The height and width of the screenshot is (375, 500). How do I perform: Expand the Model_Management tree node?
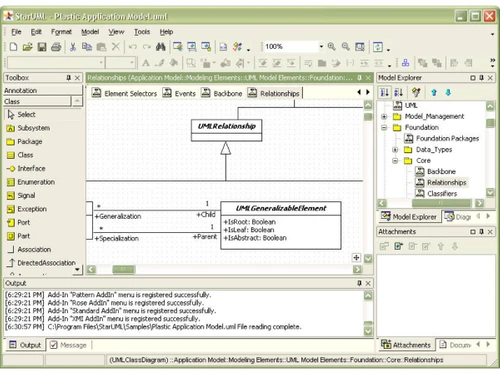(384, 117)
